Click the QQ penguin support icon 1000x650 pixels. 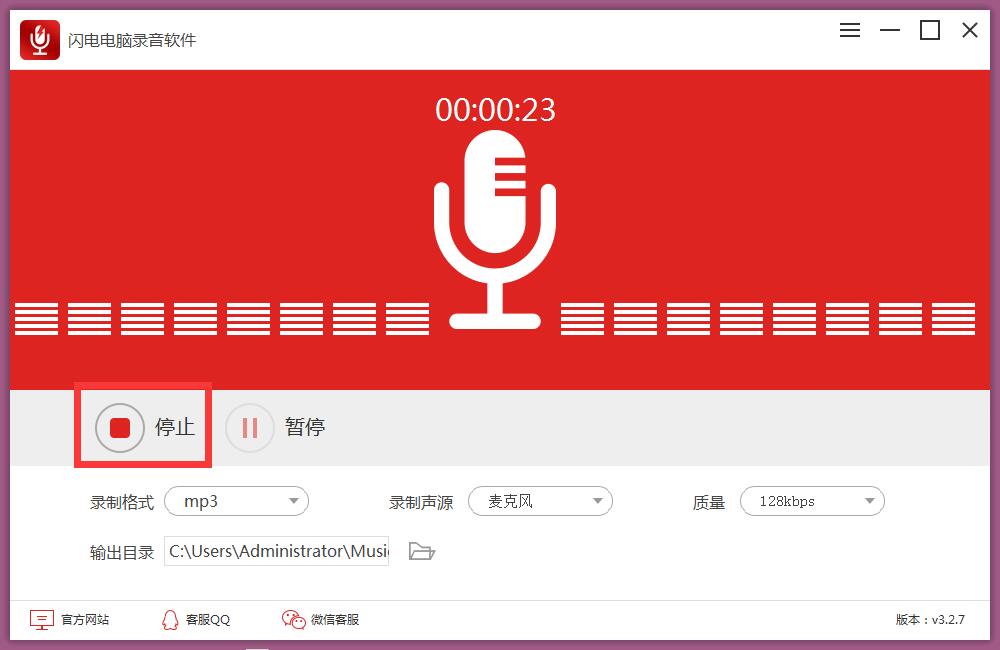click(170, 620)
